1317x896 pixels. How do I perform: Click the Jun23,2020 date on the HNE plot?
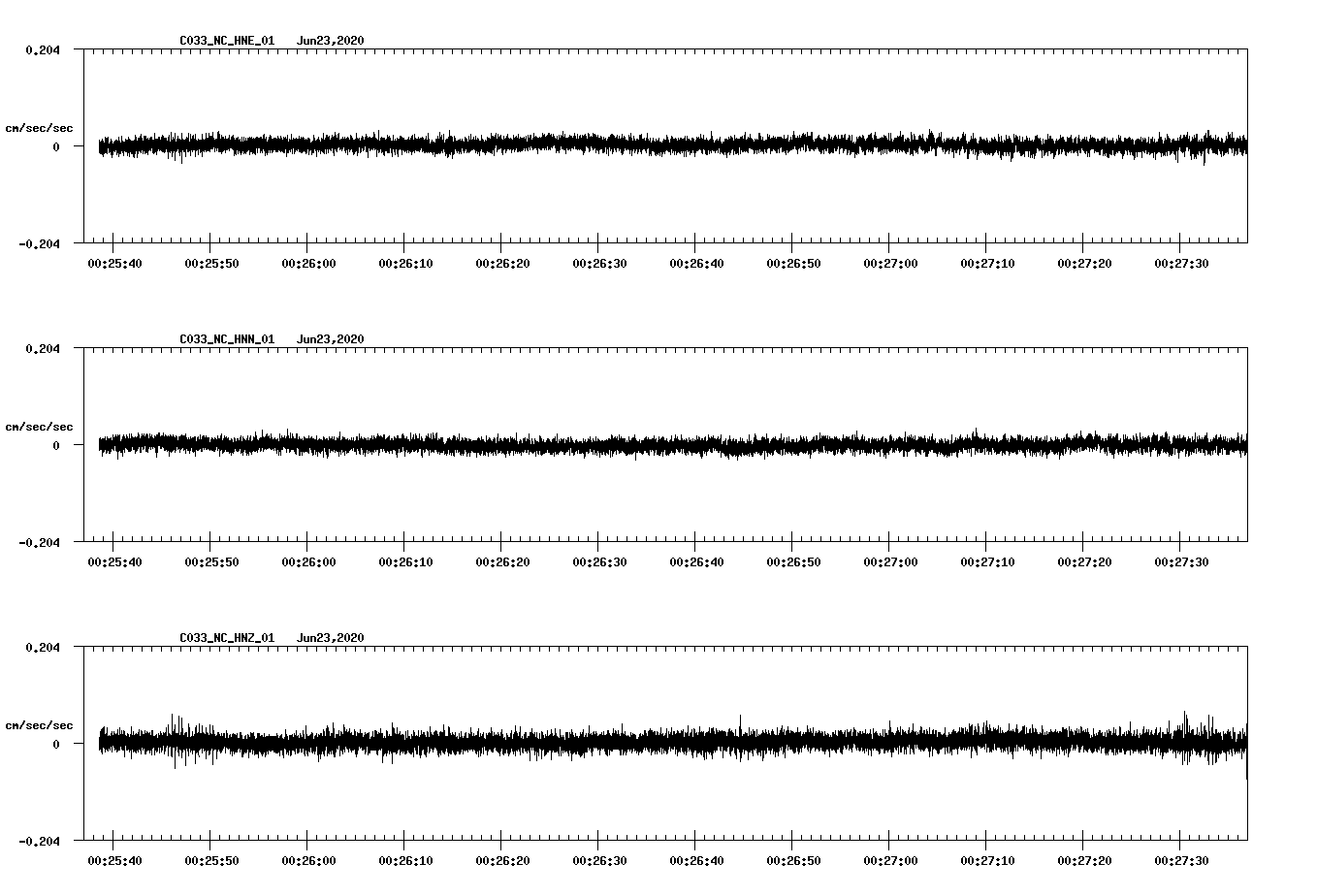click(x=331, y=41)
